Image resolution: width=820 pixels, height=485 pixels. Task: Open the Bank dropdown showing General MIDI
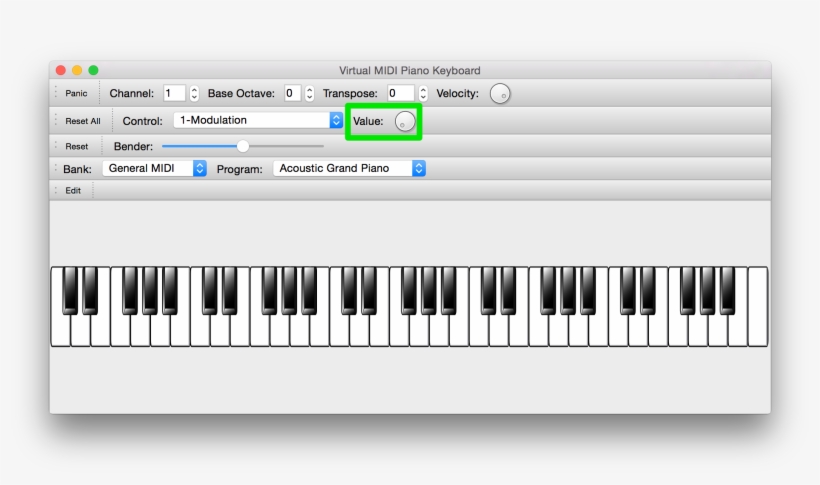[154, 168]
